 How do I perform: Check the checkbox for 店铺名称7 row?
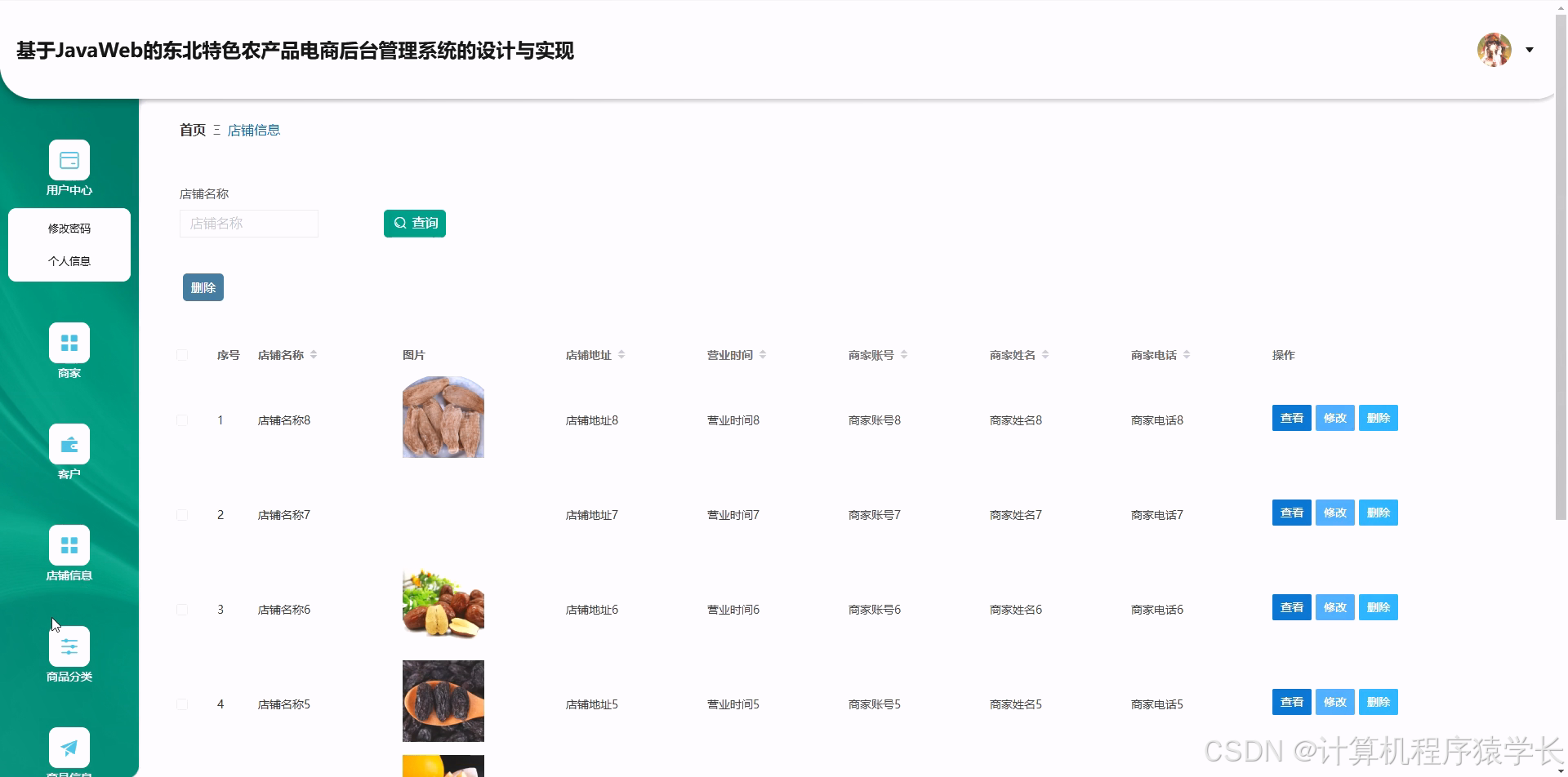tap(182, 515)
